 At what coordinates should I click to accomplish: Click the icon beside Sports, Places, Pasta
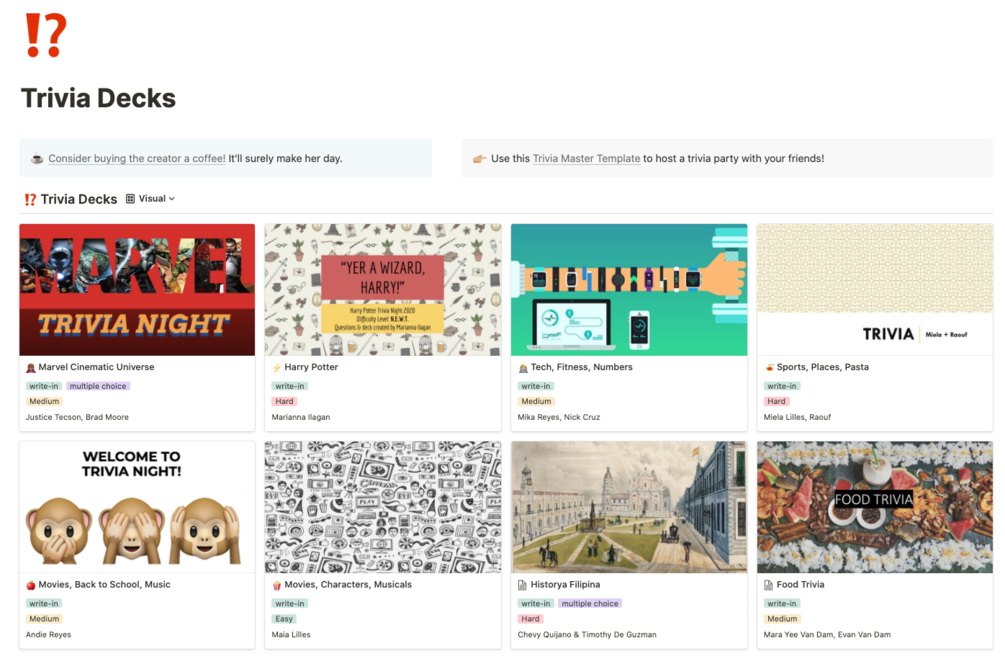coord(768,367)
